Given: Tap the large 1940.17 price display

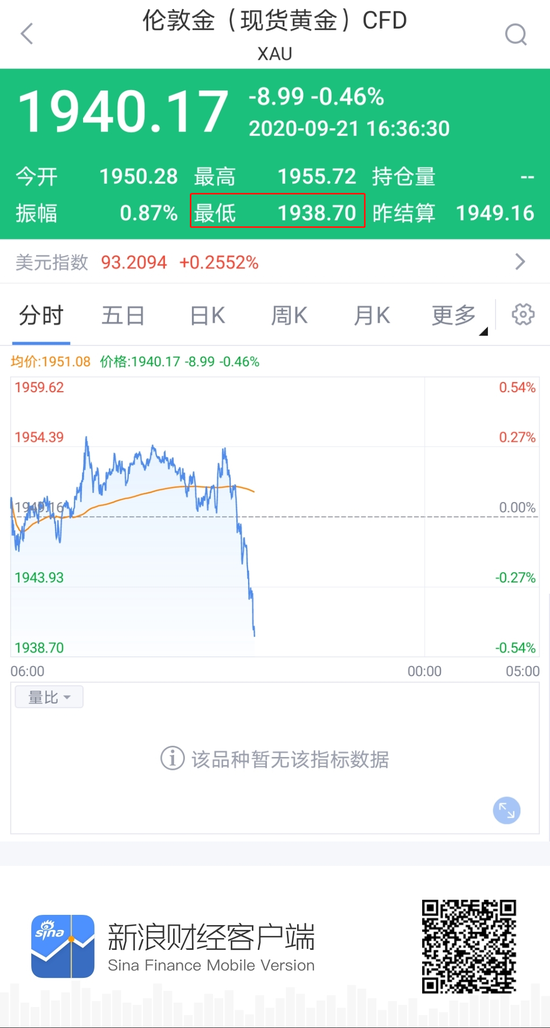Looking at the screenshot, I should (x=122, y=112).
